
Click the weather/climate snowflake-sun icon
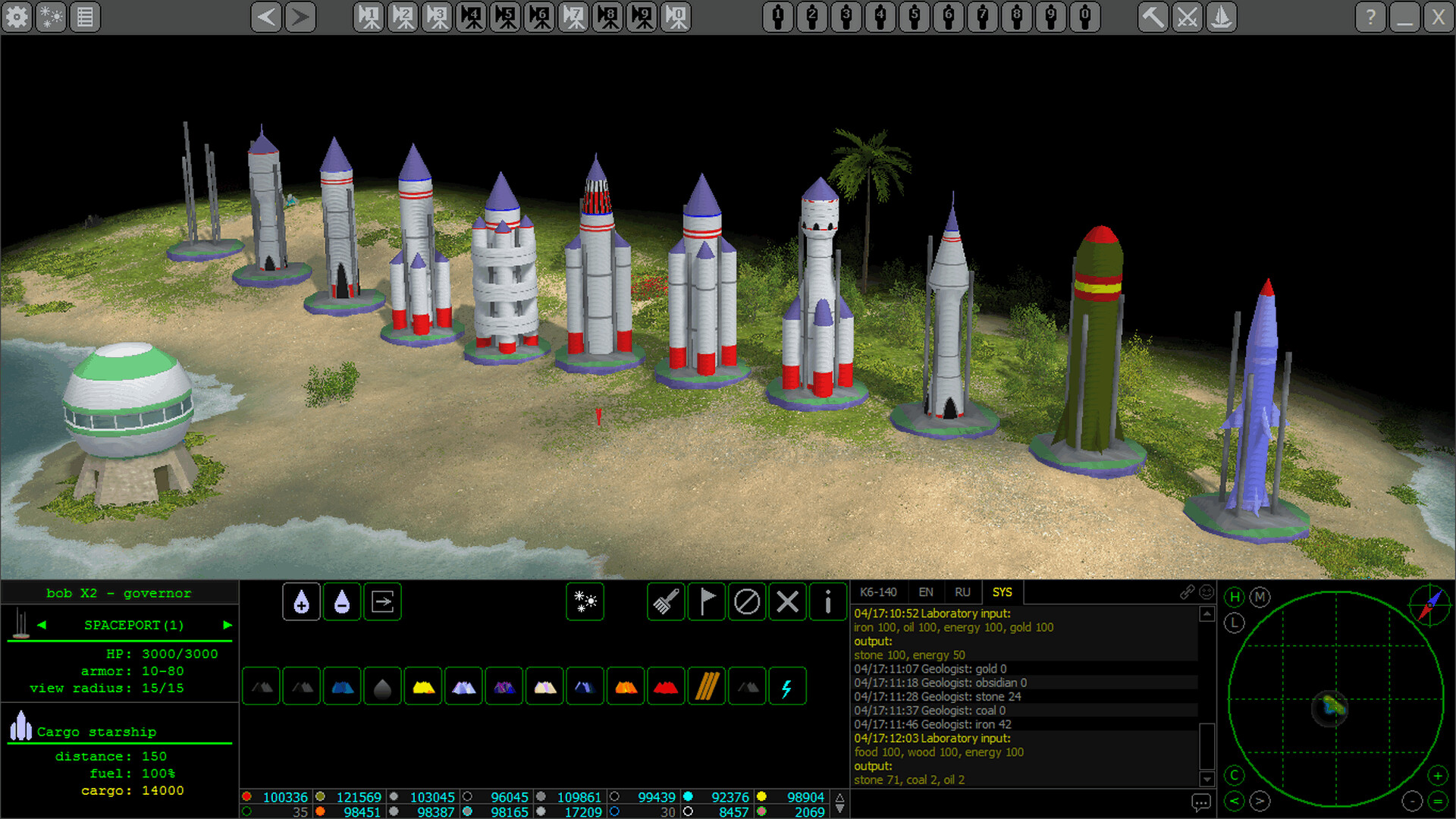pos(585,601)
